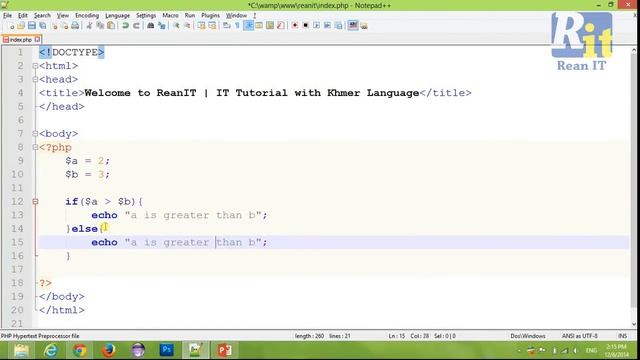Open the Edit menu
The image size is (640, 360).
(23, 16)
